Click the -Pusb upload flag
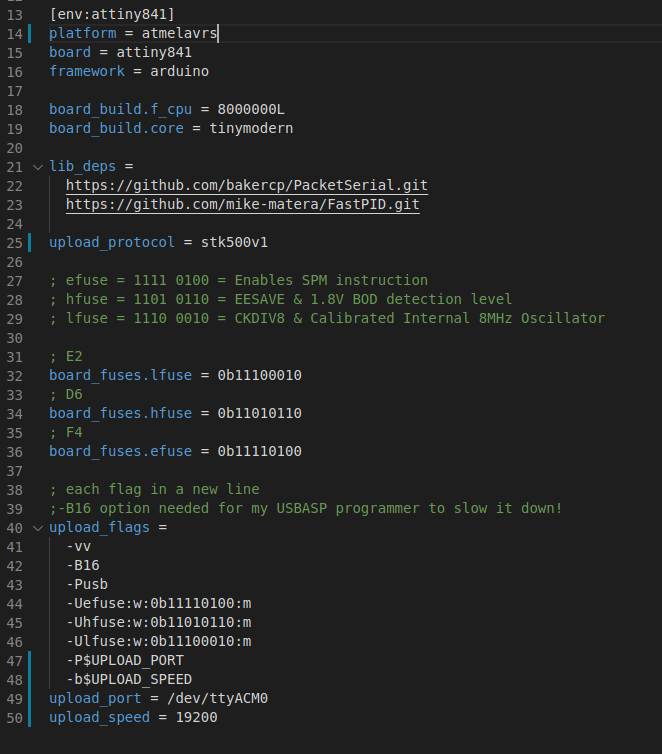Screen dimensions: 662x754 (x=87, y=584)
